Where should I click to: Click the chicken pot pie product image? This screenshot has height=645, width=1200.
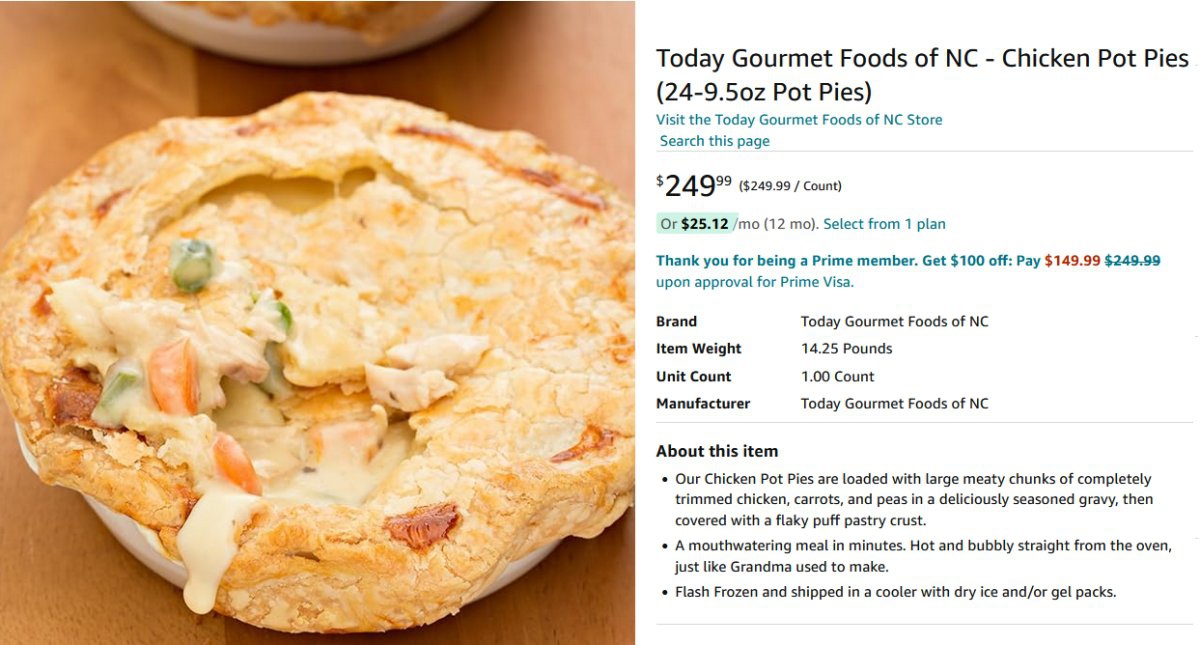tap(317, 340)
